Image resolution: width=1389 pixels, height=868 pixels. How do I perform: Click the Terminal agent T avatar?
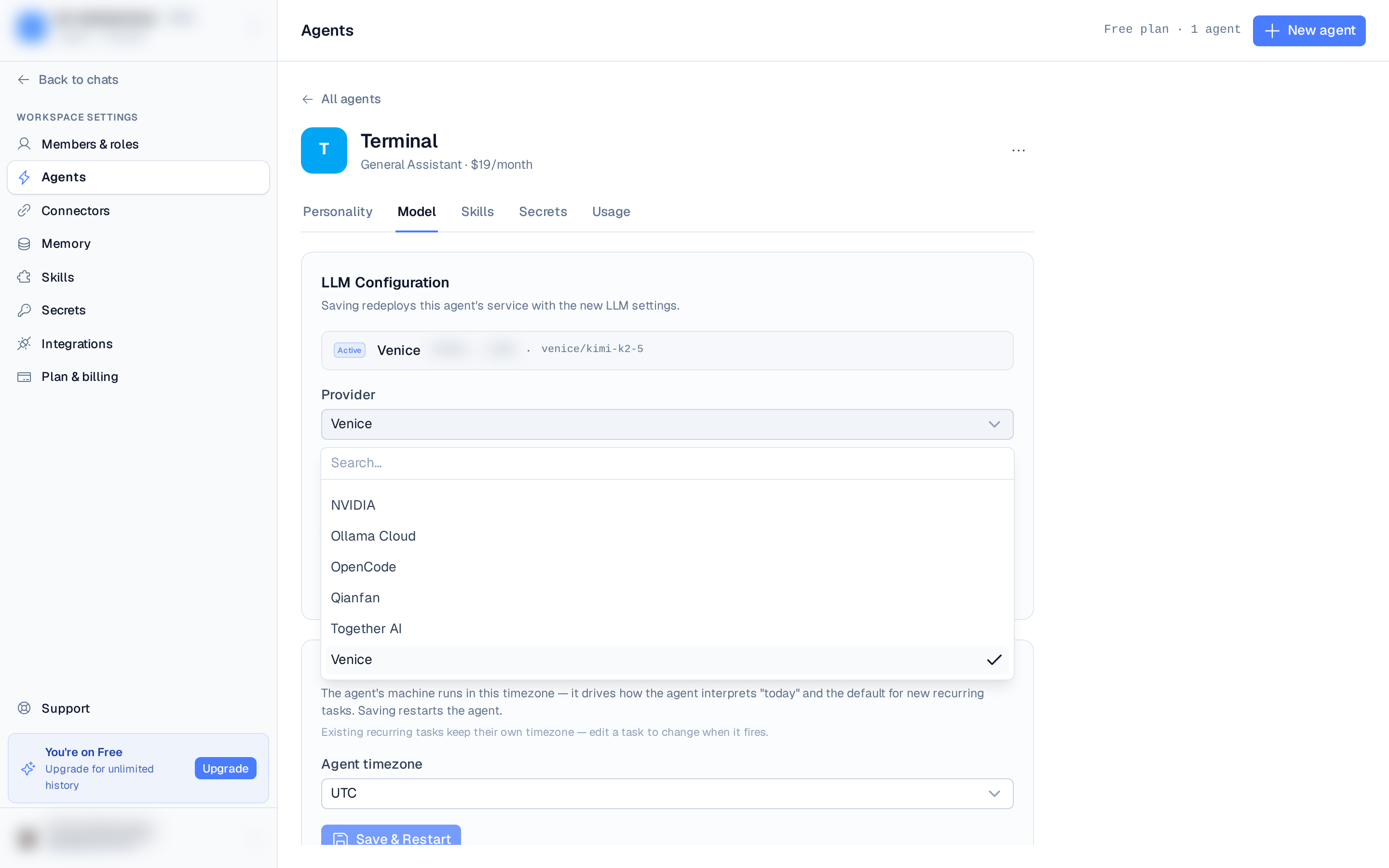324,150
